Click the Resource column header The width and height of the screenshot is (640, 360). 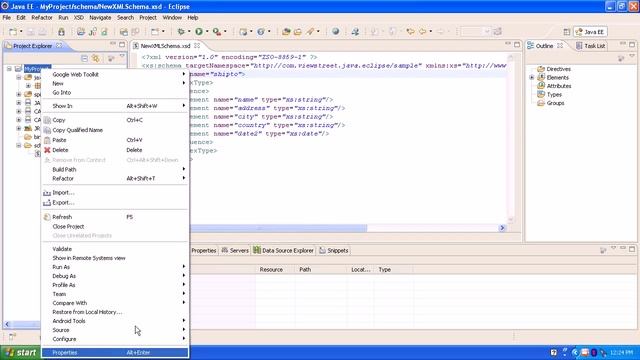pyautogui.click(x=271, y=269)
